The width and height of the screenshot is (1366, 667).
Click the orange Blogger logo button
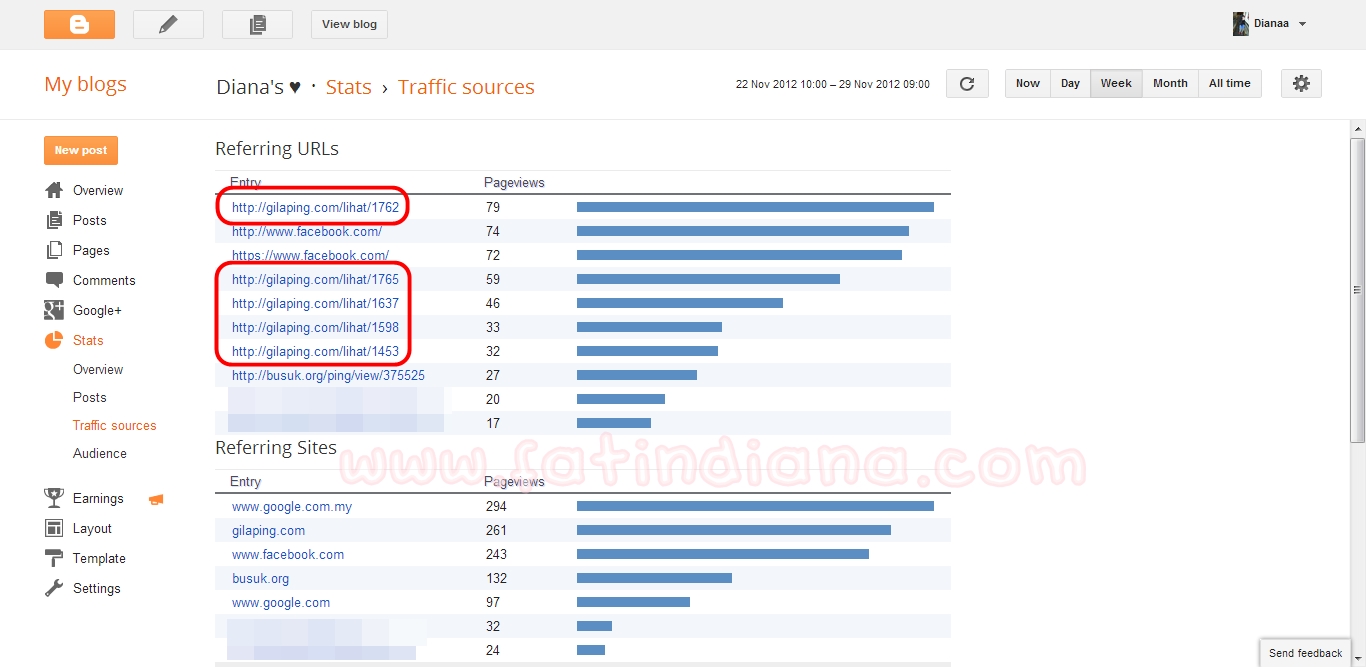79,24
